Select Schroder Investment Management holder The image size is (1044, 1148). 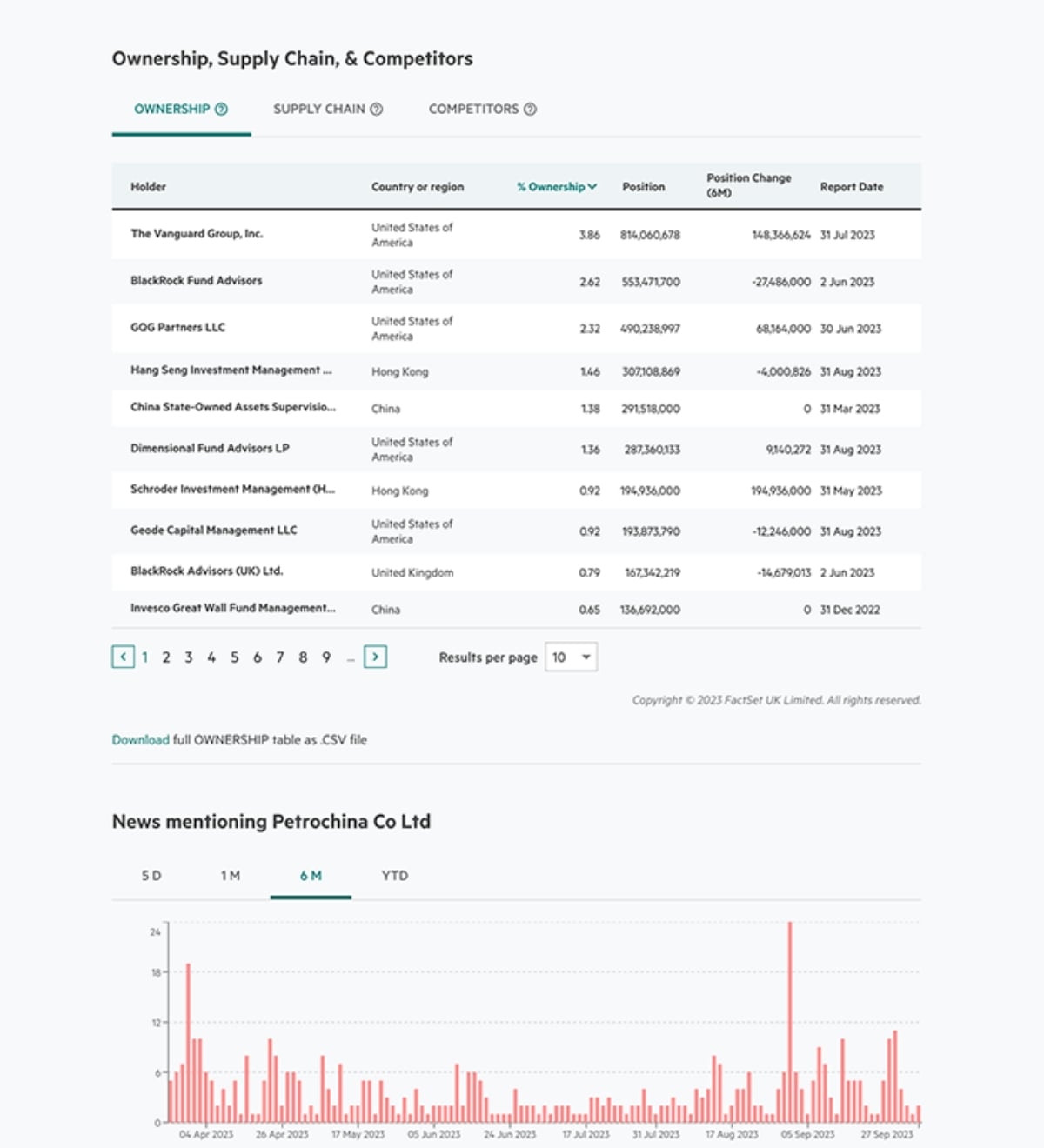(x=232, y=490)
